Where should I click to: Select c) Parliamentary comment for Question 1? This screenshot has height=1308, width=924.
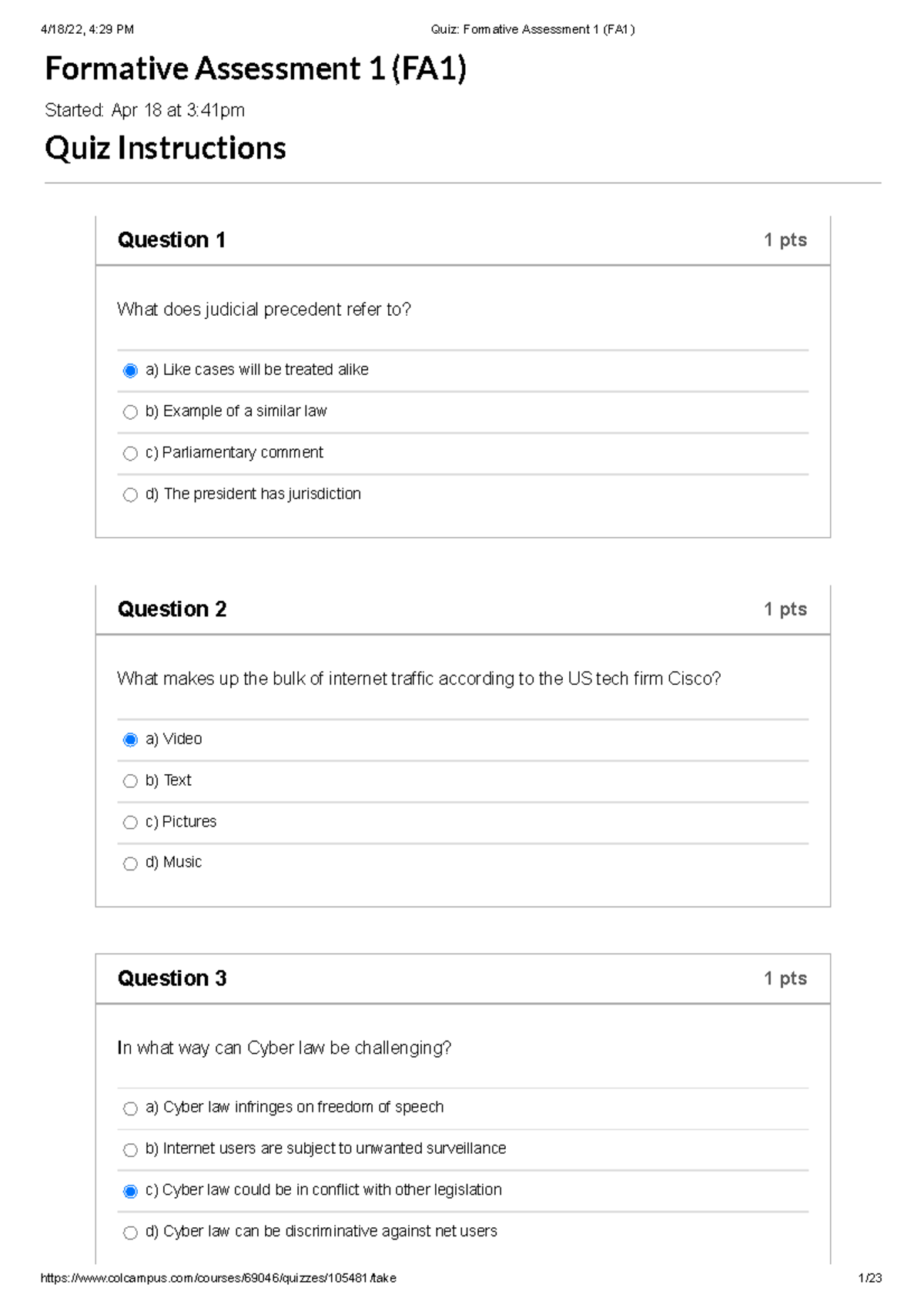tap(130, 454)
